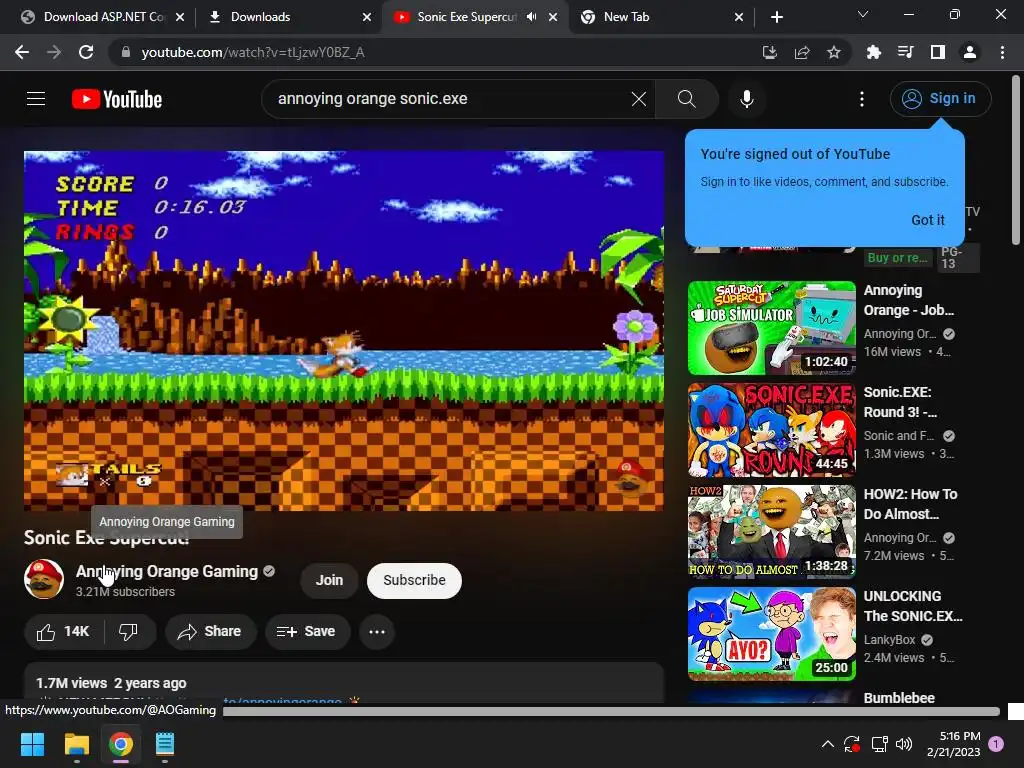
Task: Run search with magnifying glass button
Action: click(x=686, y=99)
